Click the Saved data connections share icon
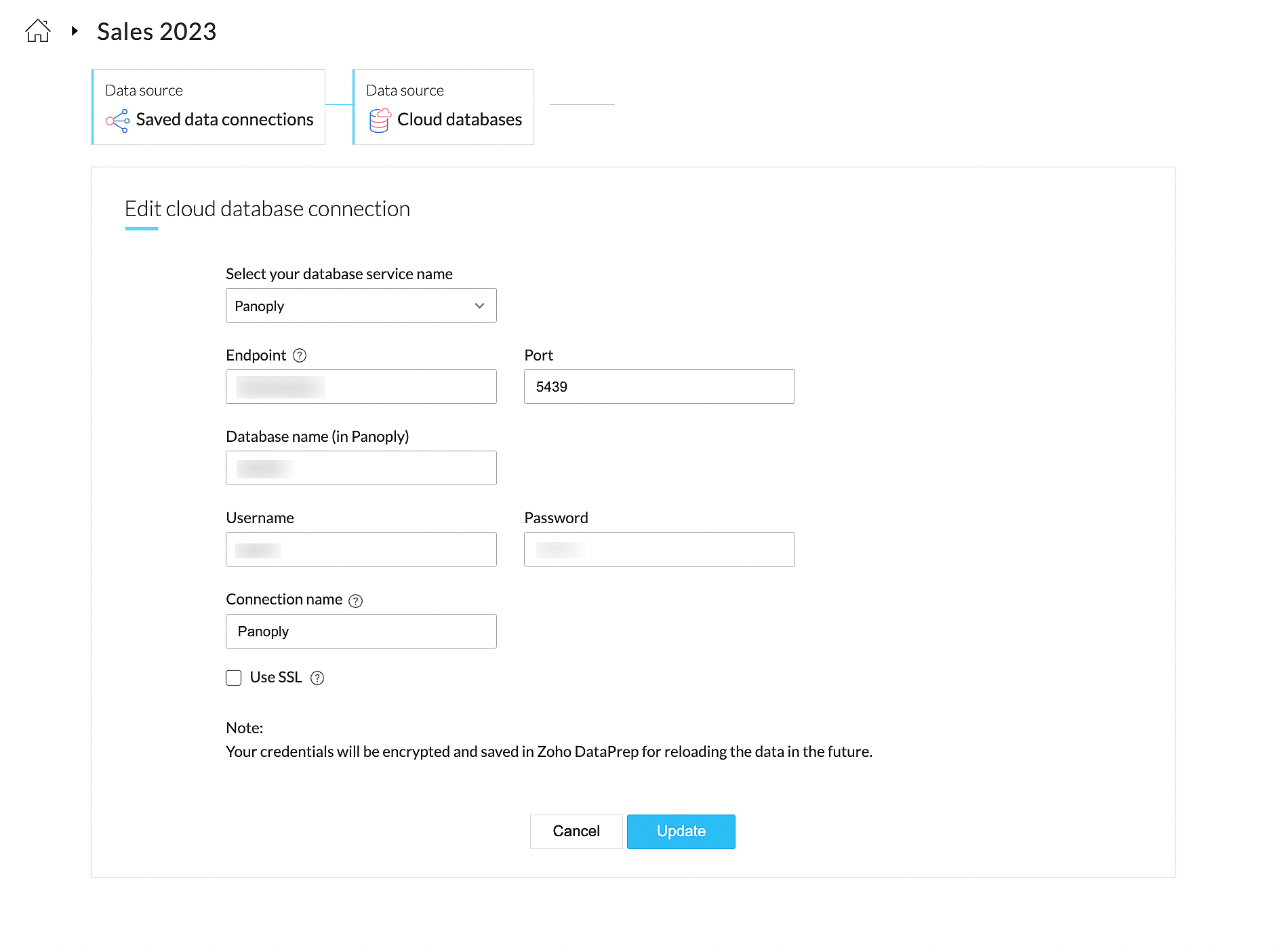The height and width of the screenshot is (946, 1288). click(117, 121)
